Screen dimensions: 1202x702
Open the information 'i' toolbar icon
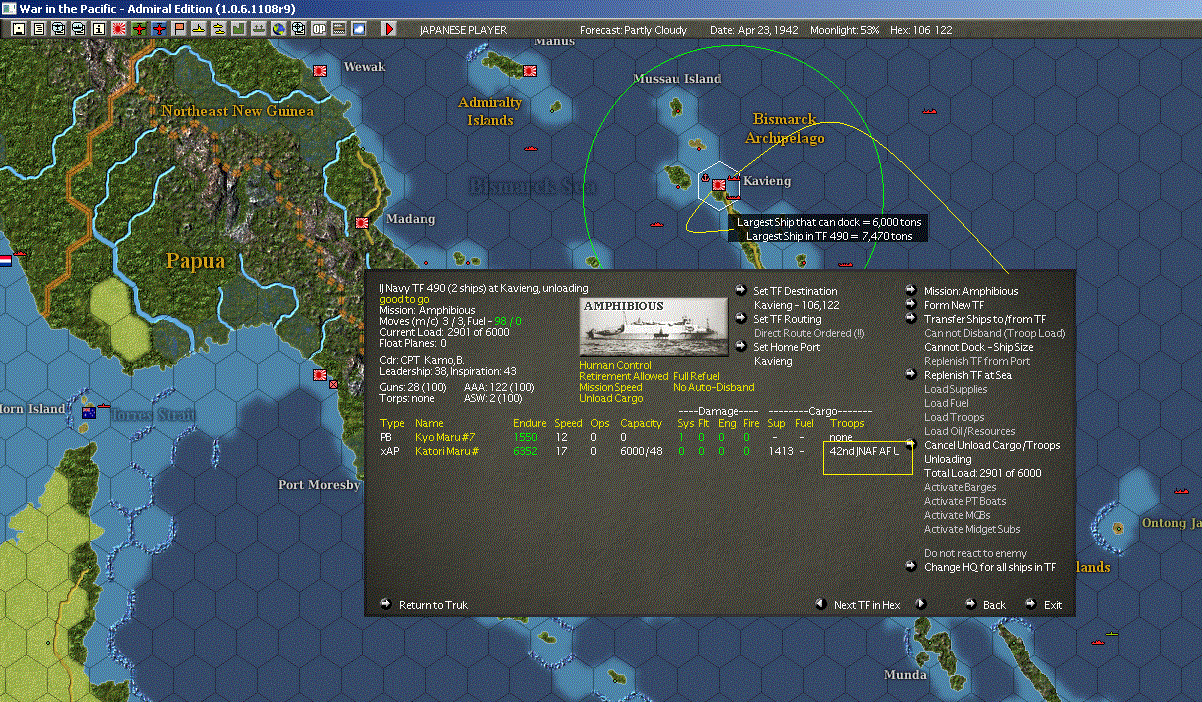point(98,29)
